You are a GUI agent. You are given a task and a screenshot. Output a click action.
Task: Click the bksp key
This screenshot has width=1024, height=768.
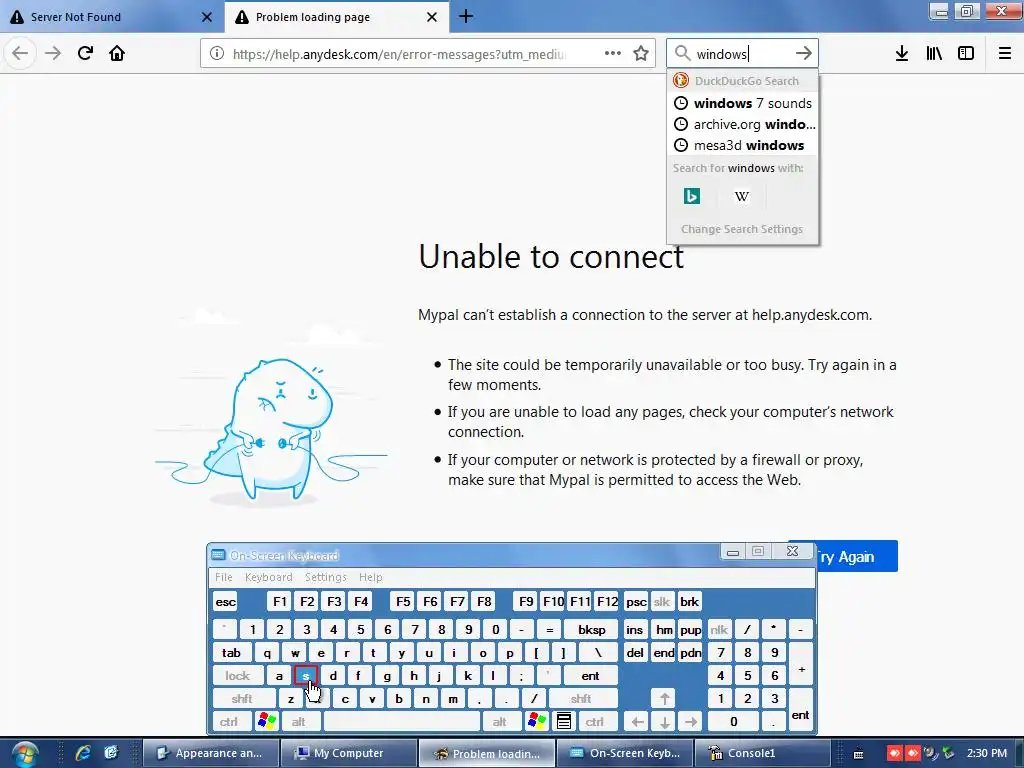click(592, 630)
